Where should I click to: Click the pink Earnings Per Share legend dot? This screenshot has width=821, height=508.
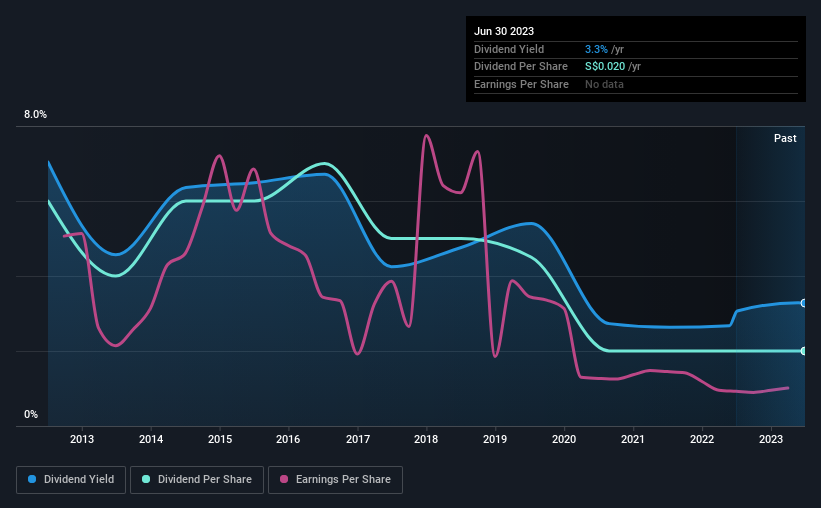[284, 479]
